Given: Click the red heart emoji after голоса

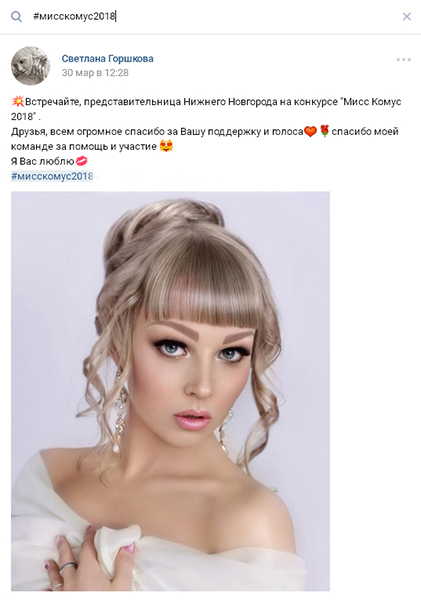Looking at the screenshot, I should (x=310, y=132).
